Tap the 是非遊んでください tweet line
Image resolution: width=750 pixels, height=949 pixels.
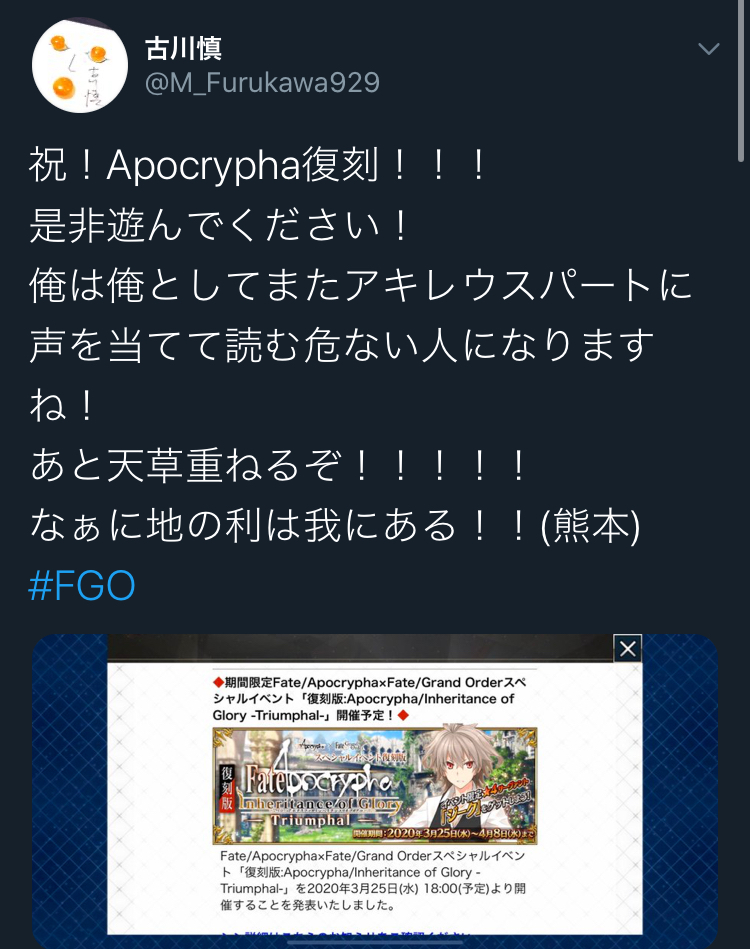pos(219,225)
